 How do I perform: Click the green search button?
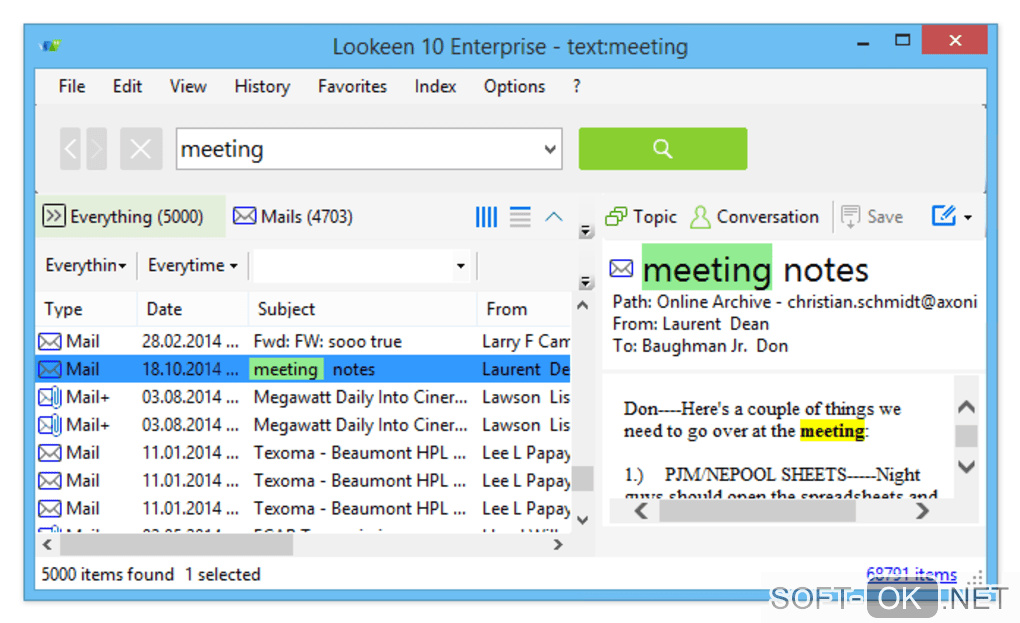[662, 149]
